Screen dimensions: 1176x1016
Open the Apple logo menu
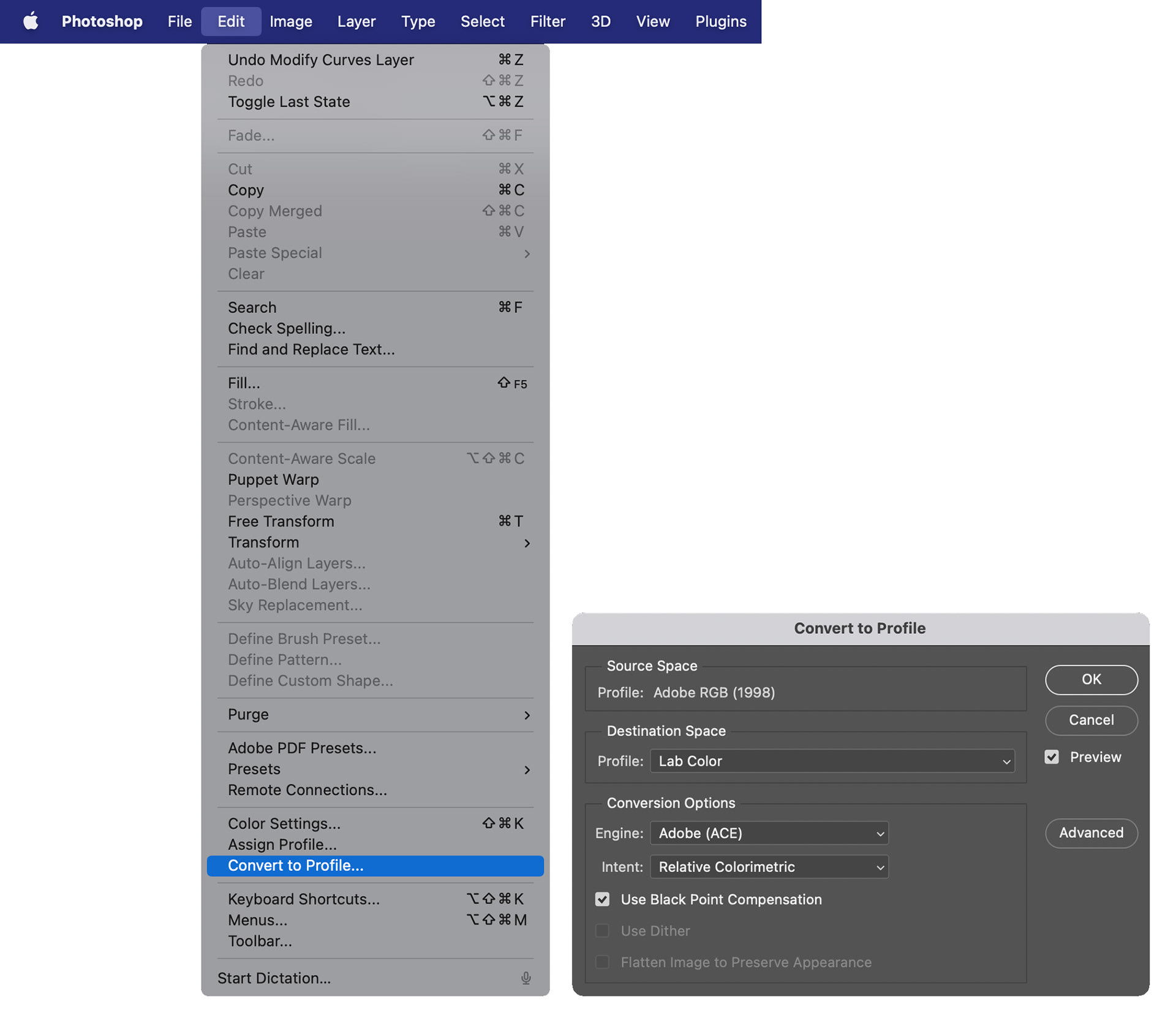click(x=31, y=21)
